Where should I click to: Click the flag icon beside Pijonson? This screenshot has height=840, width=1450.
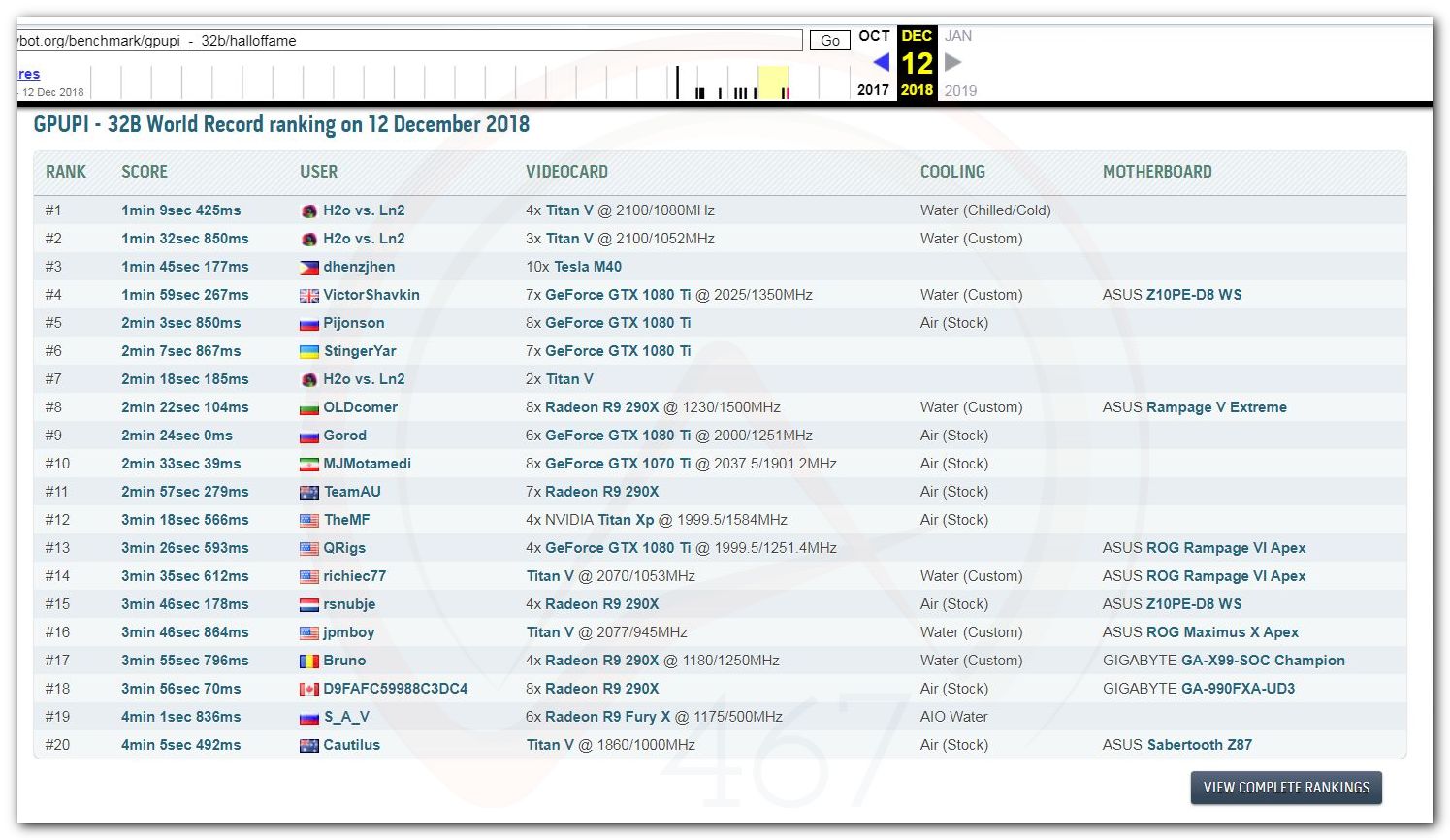click(x=308, y=323)
